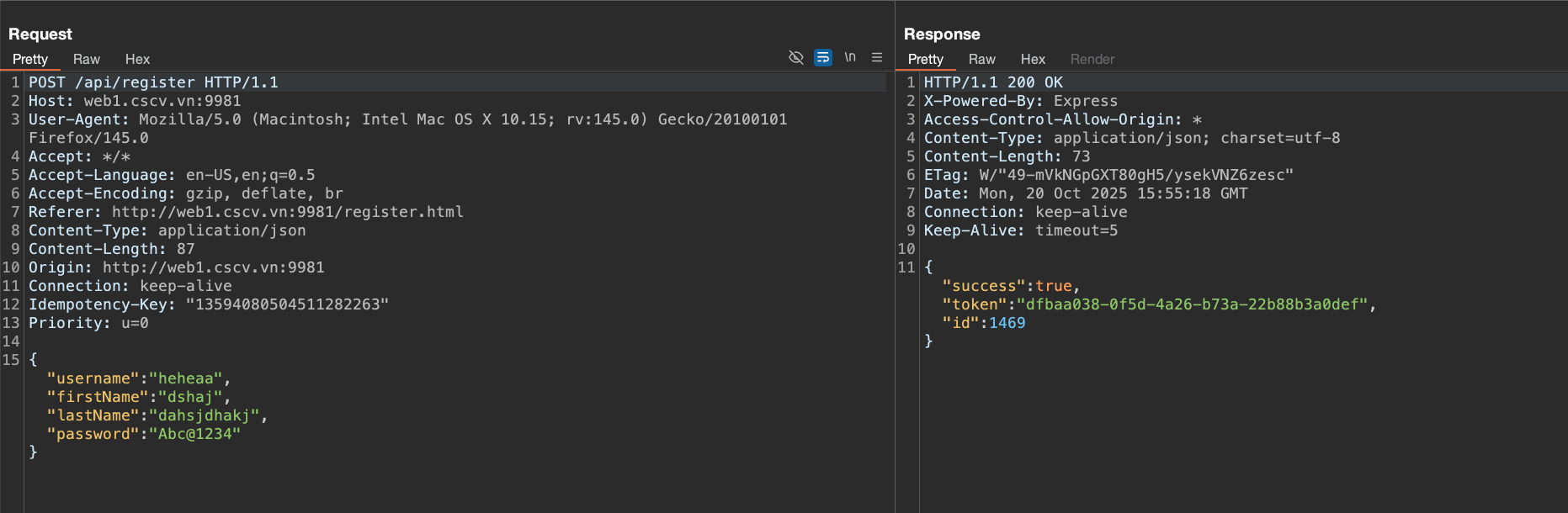Switch the Response view to Raw tab
This screenshot has width=1568, height=513.
[981, 59]
